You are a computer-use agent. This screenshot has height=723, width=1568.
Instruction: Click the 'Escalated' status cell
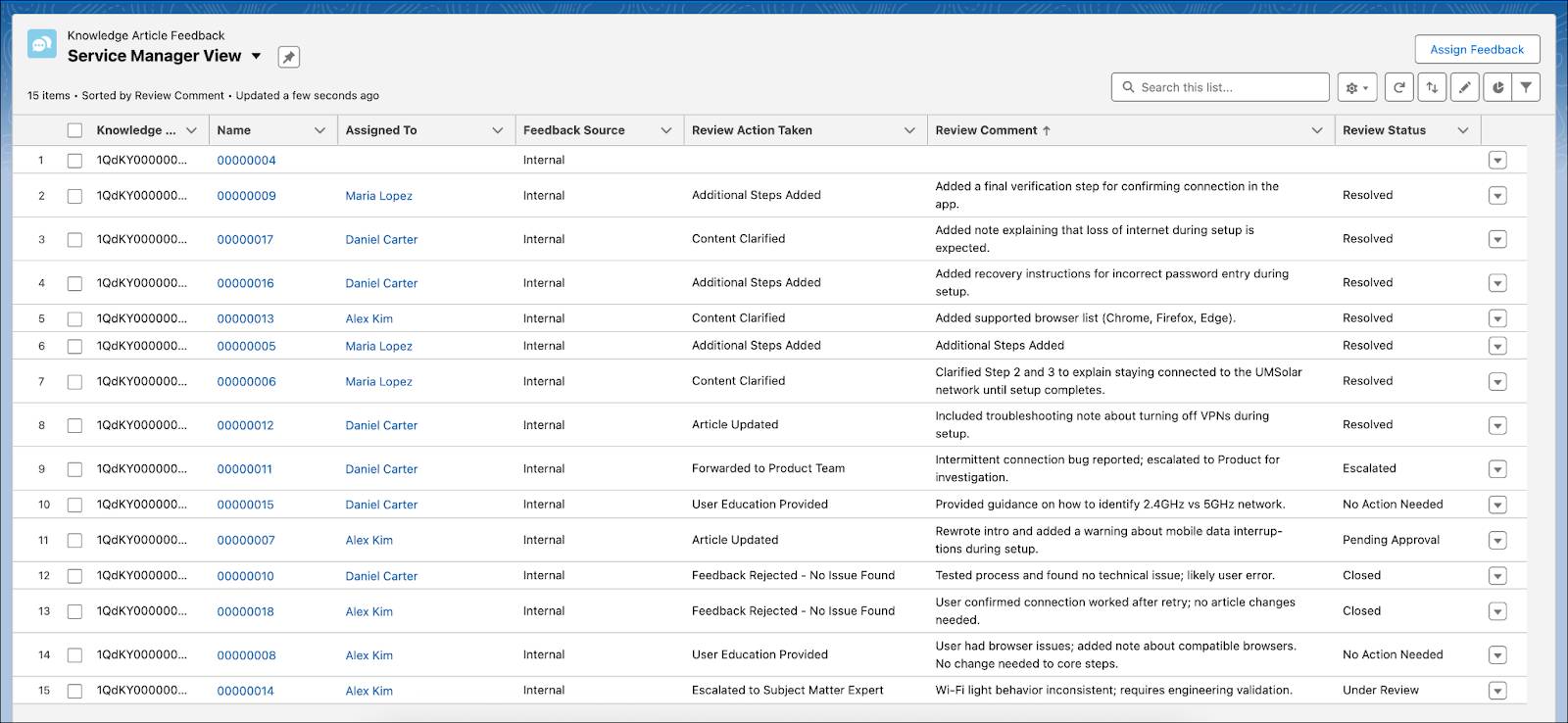(1369, 468)
